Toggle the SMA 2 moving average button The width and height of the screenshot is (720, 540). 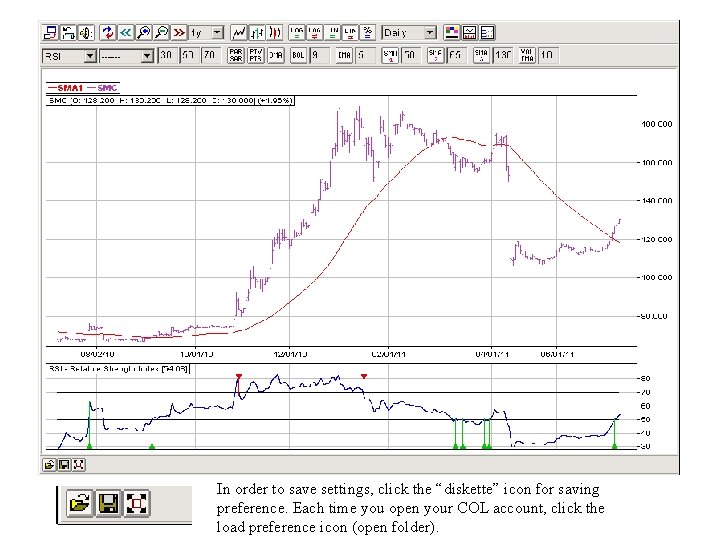click(x=435, y=55)
